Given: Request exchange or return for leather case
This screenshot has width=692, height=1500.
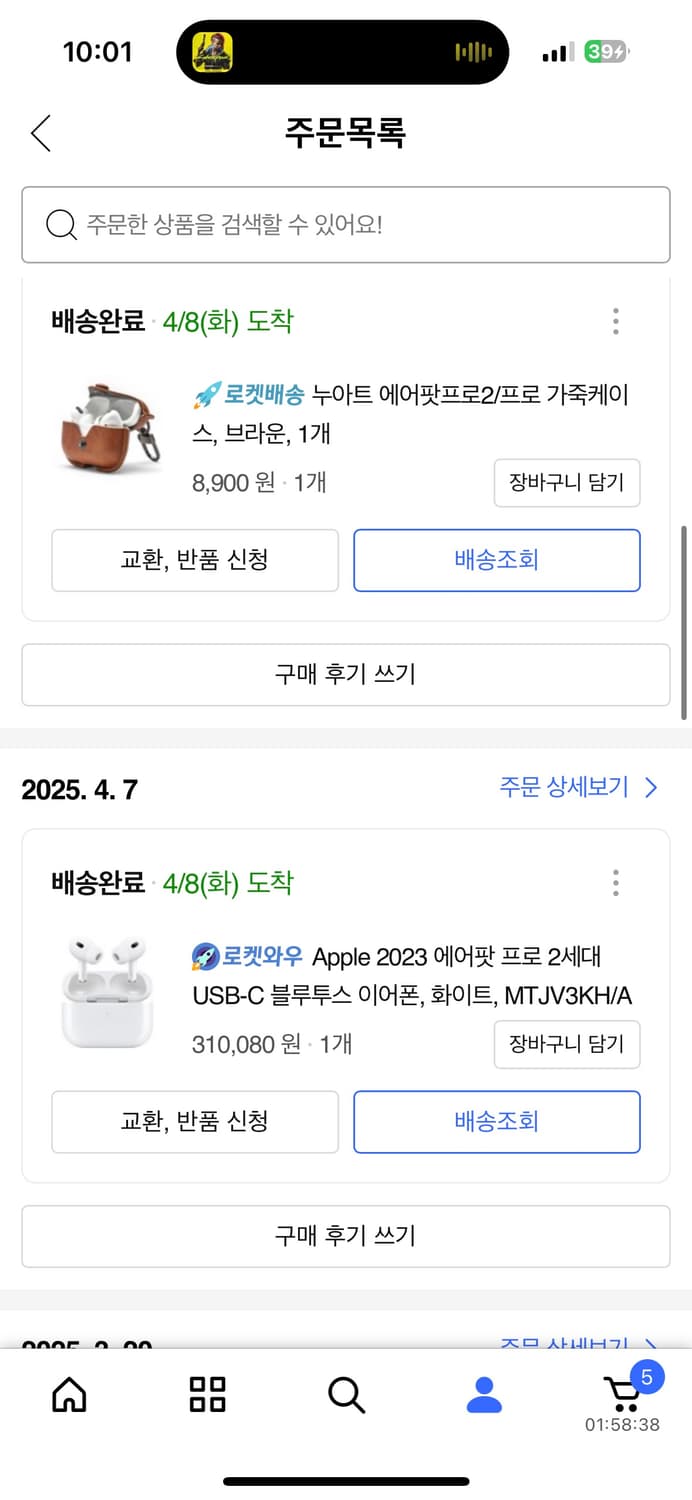Looking at the screenshot, I should pyautogui.click(x=195, y=560).
